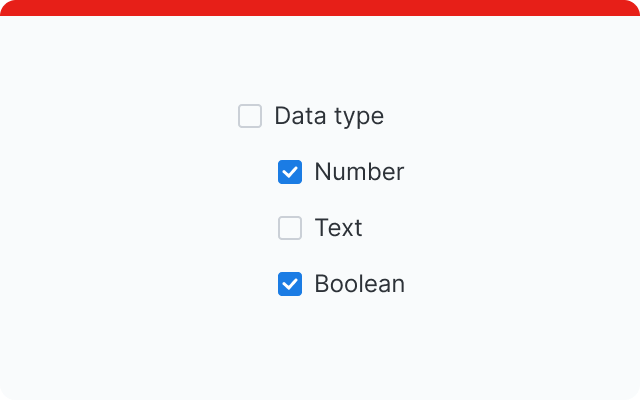The width and height of the screenshot is (640, 400).
Task: Uncheck the Boolean checkbox
Action: tap(290, 284)
